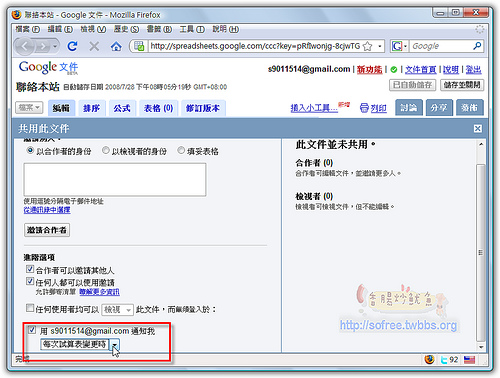The height and width of the screenshot is (378, 500).
Task: Open the 工具 (T) menu
Action: [192, 29]
